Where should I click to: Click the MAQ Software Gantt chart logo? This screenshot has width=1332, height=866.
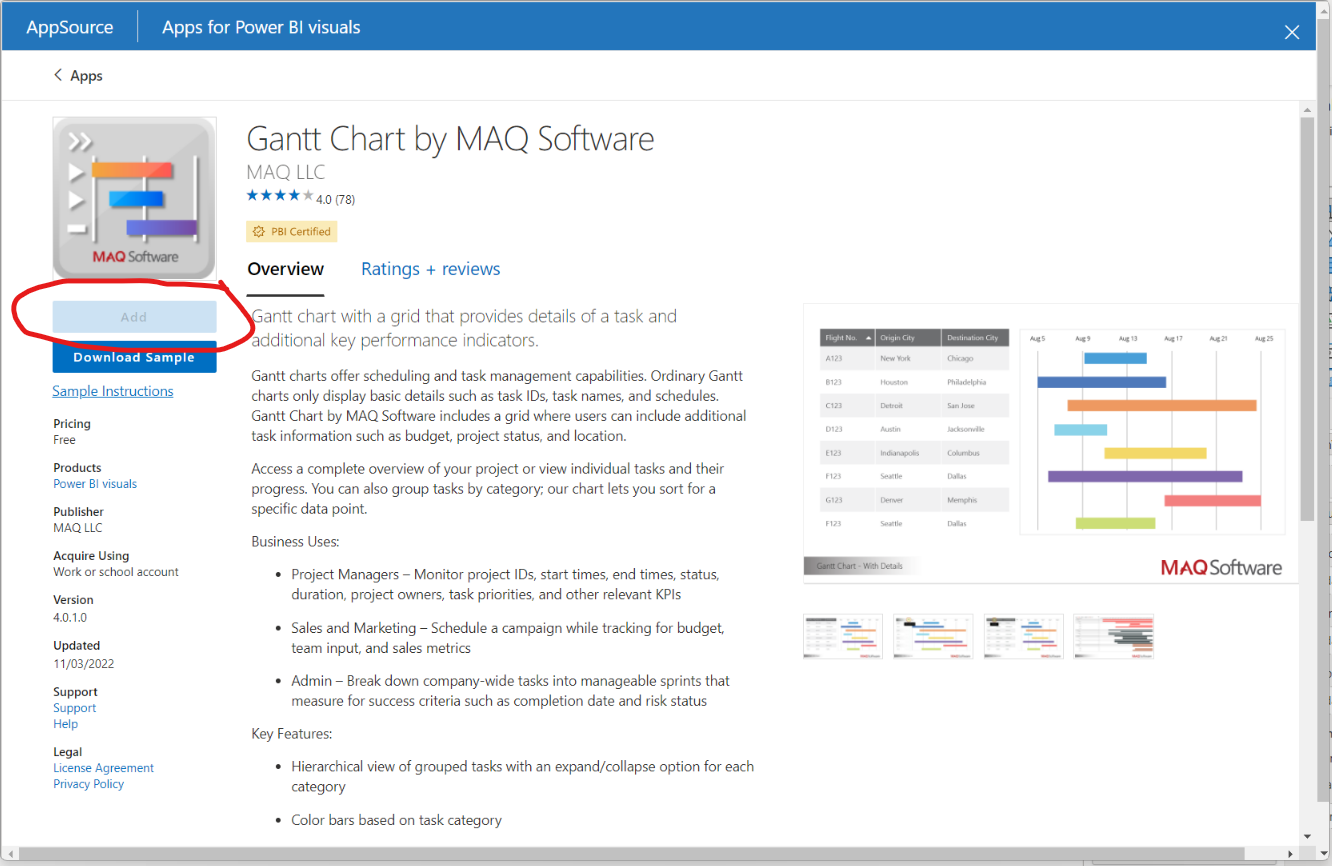point(134,198)
